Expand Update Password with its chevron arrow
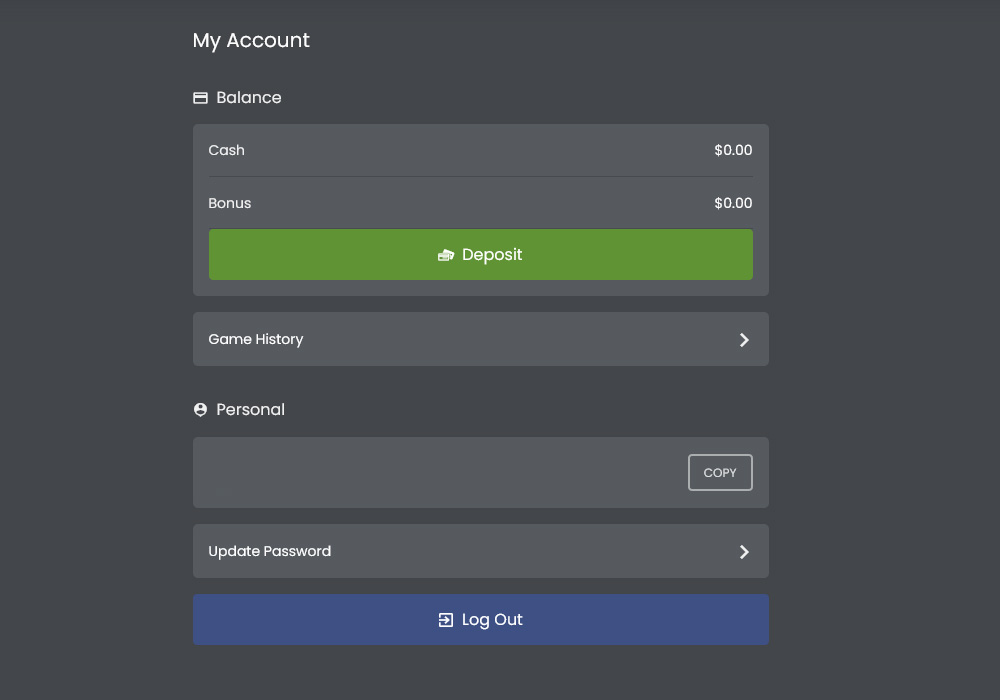The image size is (1000, 700). (x=744, y=551)
